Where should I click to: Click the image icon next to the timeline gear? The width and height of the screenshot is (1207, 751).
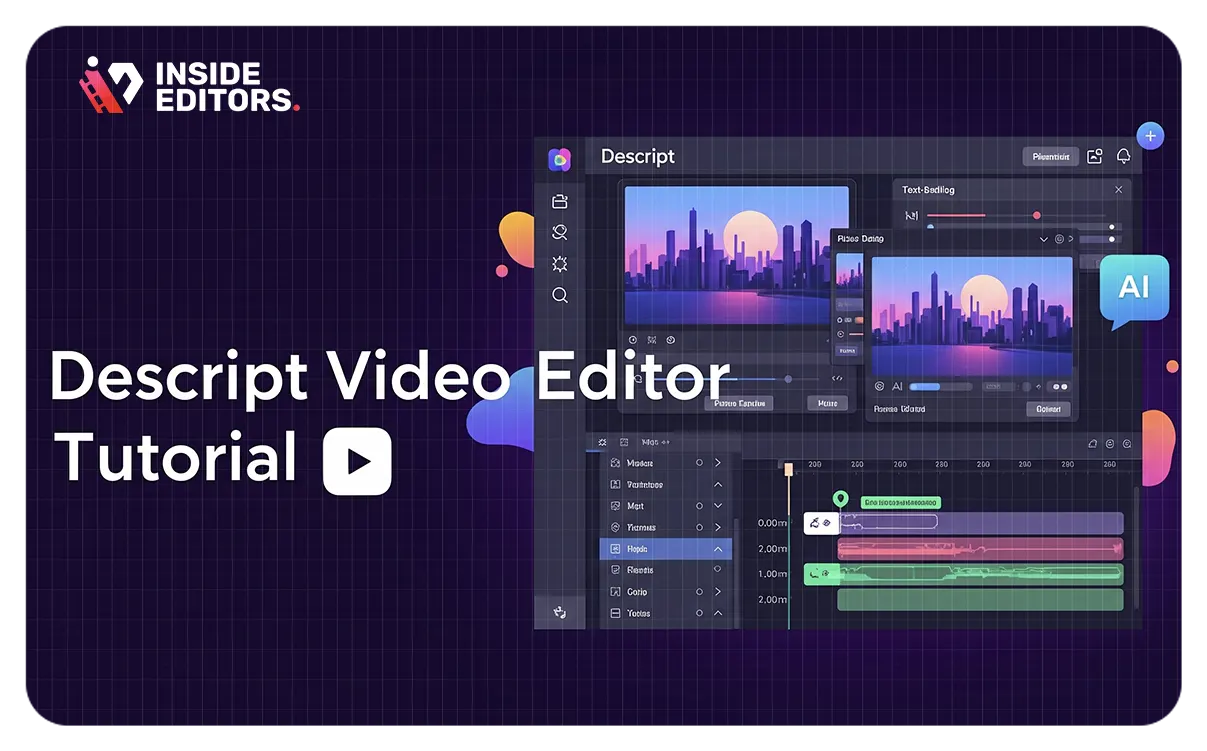pos(624,441)
